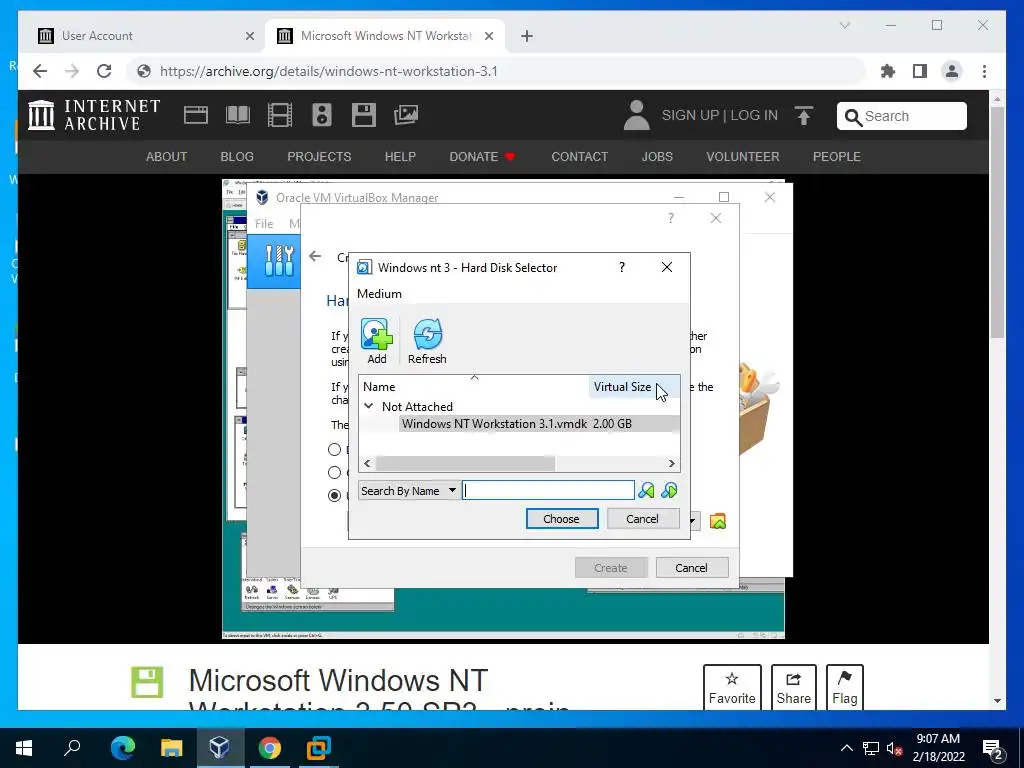Open the DONATE navigation item

482,157
